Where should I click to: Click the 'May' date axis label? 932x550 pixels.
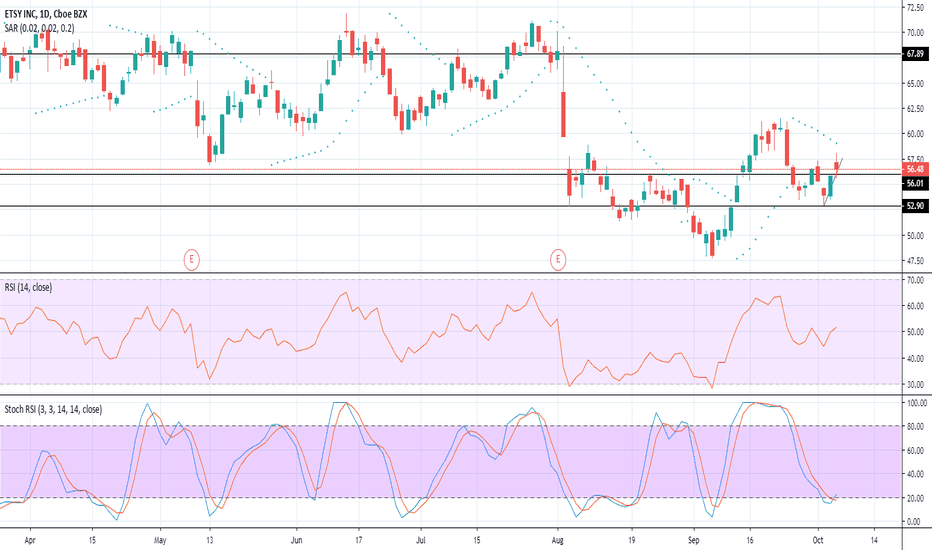pyautogui.click(x=160, y=540)
